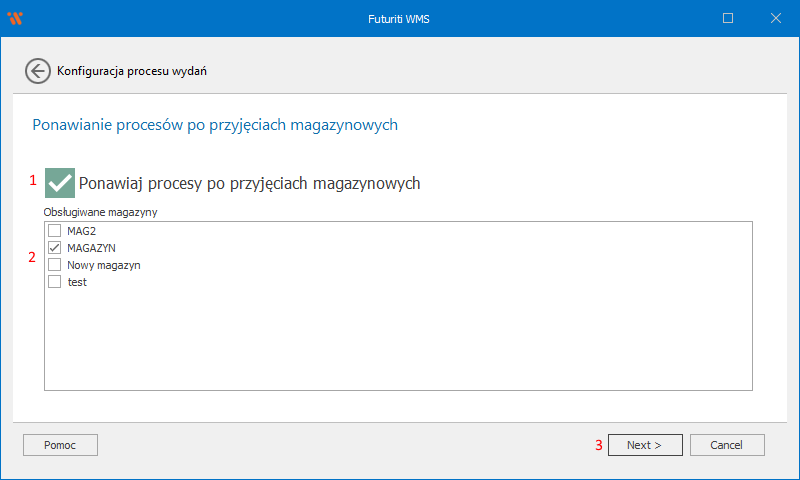Viewport: 800px width, 480px height.
Task: Click the Futuriti WMS title bar text
Action: click(x=399, y=18)
